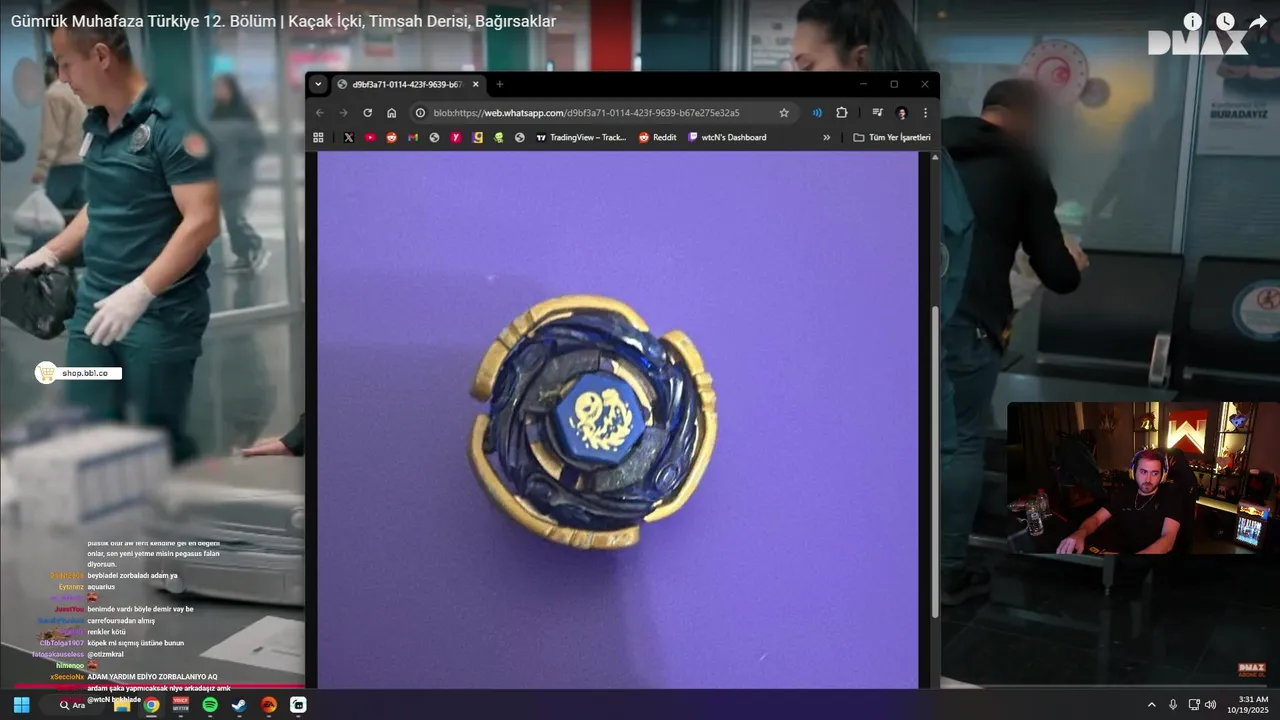
Task: Go back using the browser back arrow
Action: 320,113
